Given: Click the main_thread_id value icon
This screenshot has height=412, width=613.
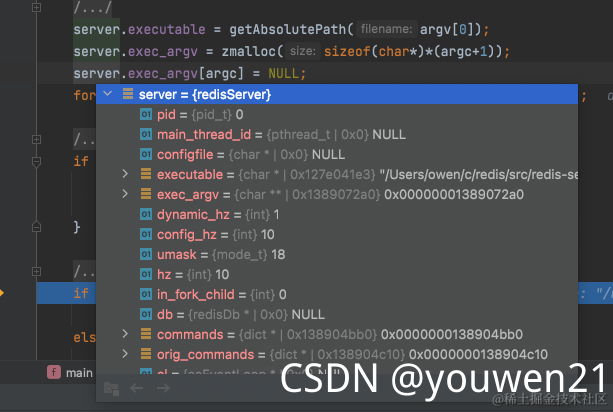Looking at the screenshot, I should (x=146, y=134).
